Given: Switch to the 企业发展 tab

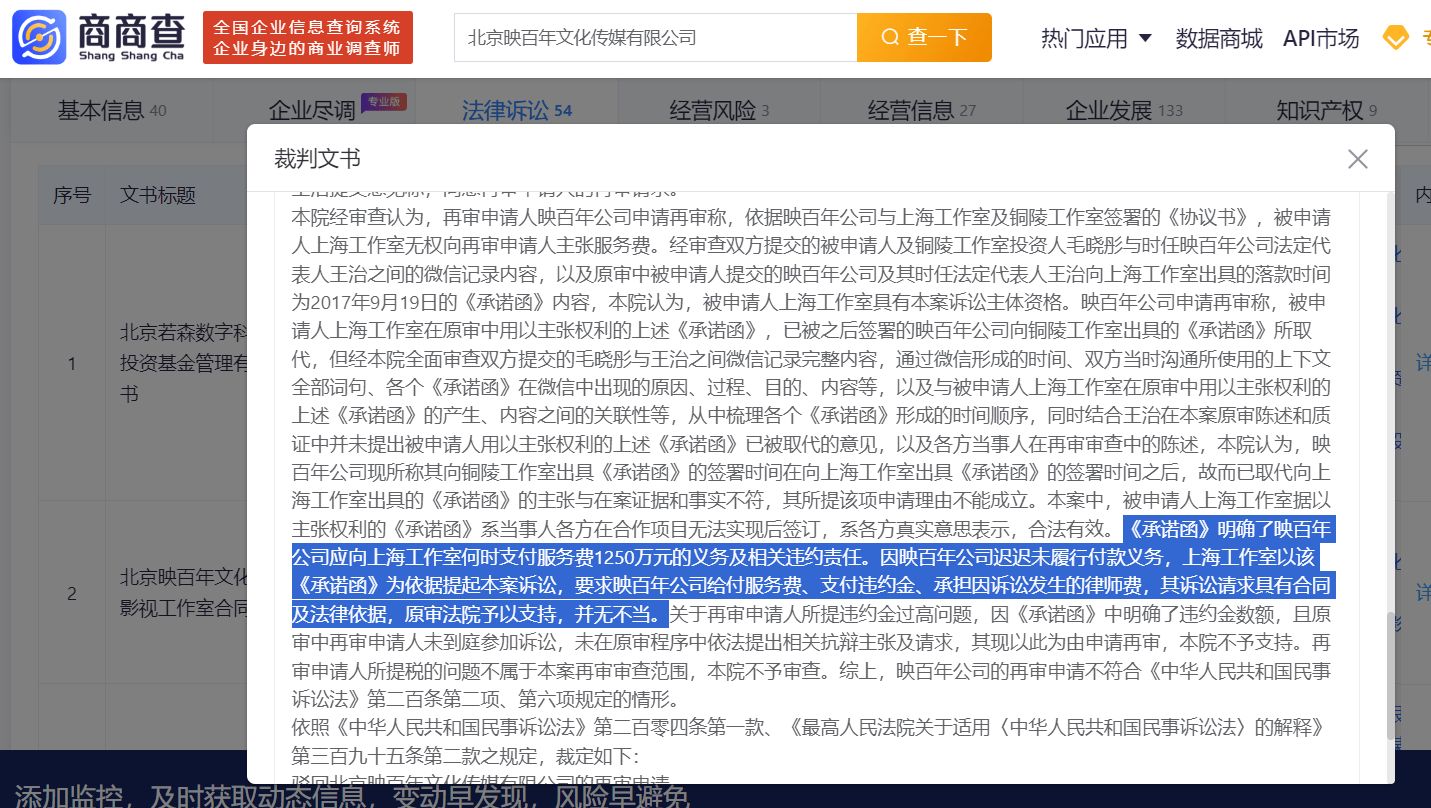Looking at the screenshot, I should [1124, 110].
